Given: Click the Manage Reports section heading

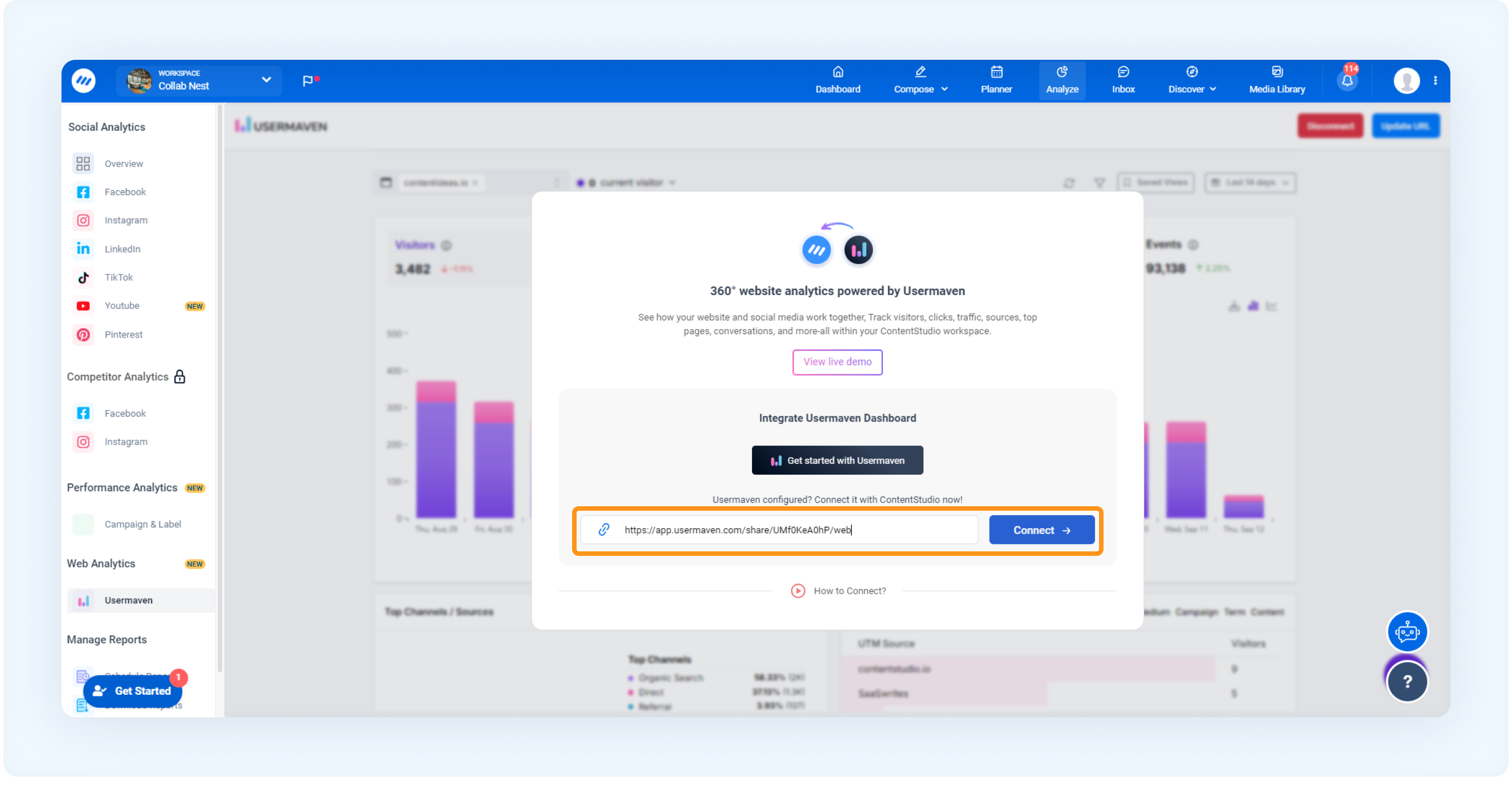Looking at the screenshot, I should [x=107, y=640].
